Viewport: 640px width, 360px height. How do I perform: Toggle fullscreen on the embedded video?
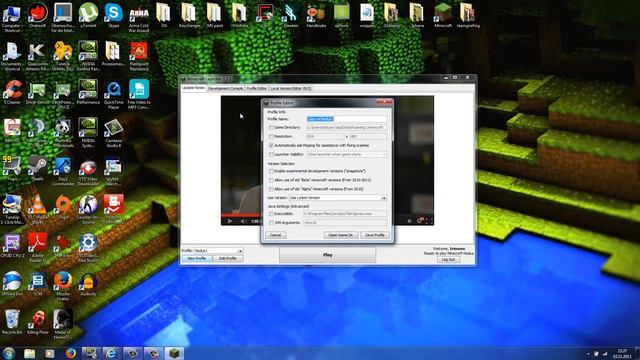coord(429,221)
